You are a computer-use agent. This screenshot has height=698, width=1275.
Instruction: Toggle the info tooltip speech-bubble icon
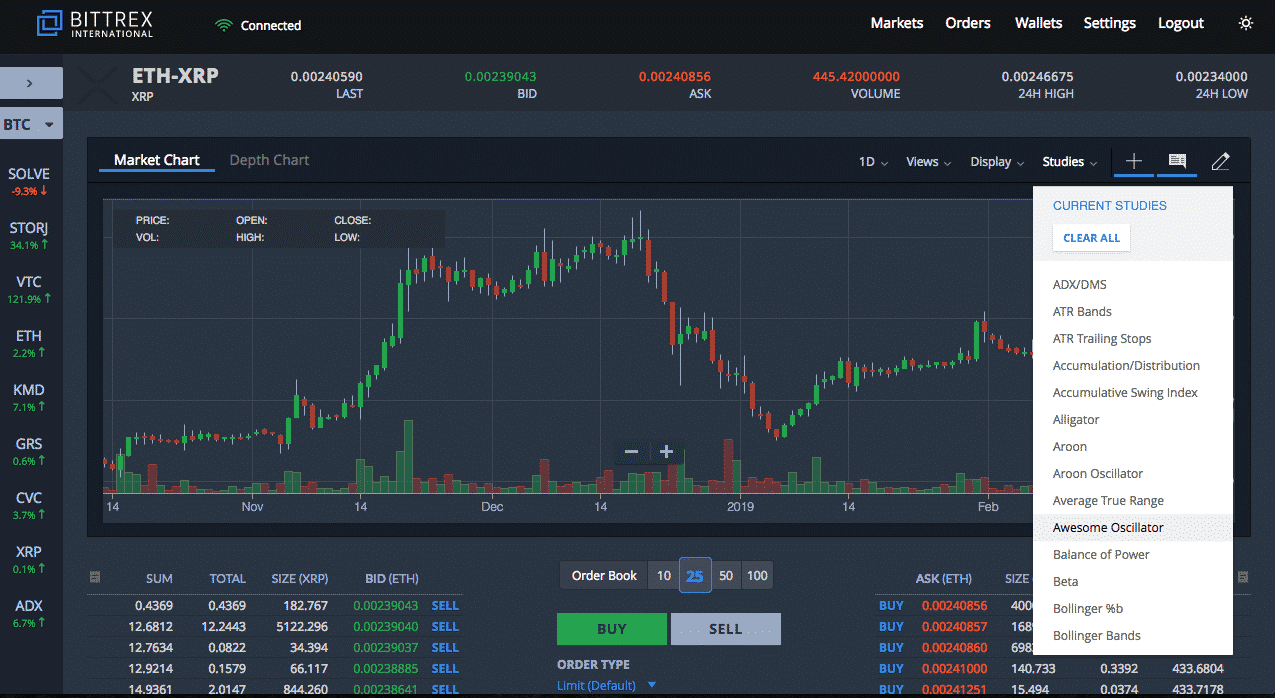pos(1177,161)
